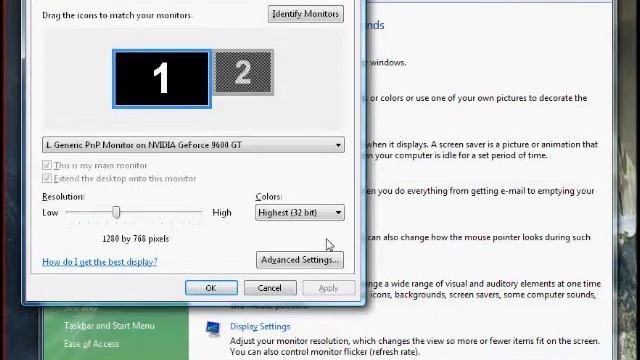The image size is (640, 360).
Task: Open Ease of Access link
Action: pyautogui.click(x=91, y=344)
